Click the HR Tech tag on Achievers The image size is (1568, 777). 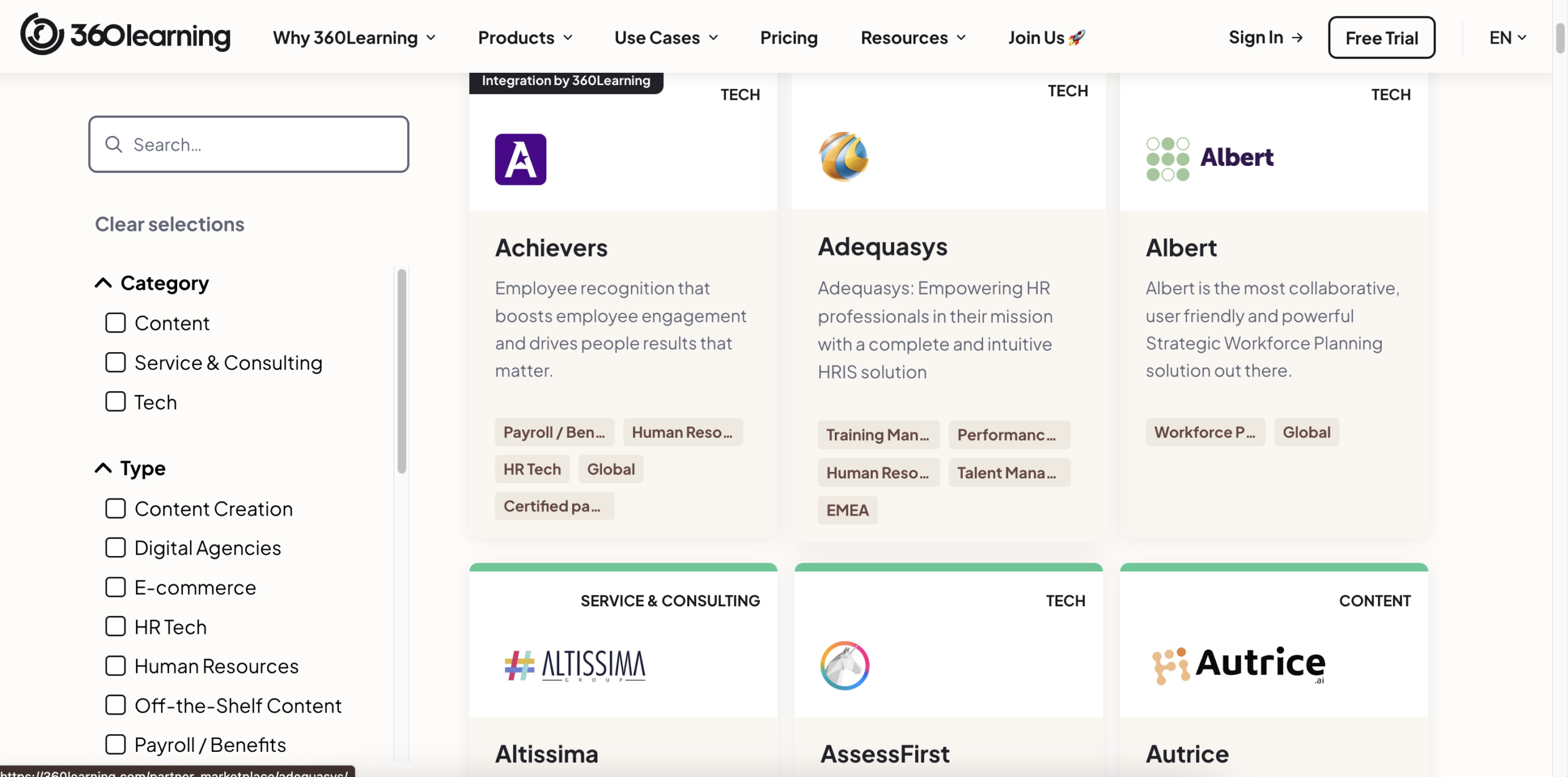(x=532, y=469)
